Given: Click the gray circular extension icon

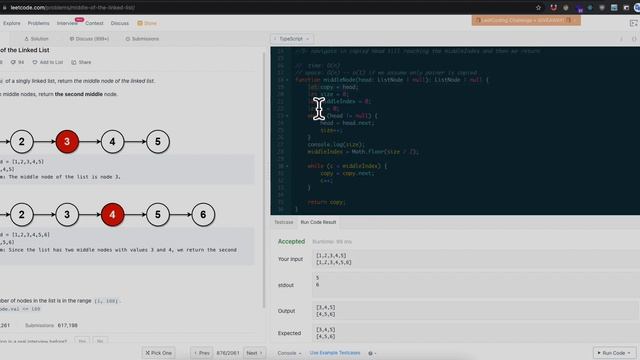Looking at the screenshot, I should point(566,7).
